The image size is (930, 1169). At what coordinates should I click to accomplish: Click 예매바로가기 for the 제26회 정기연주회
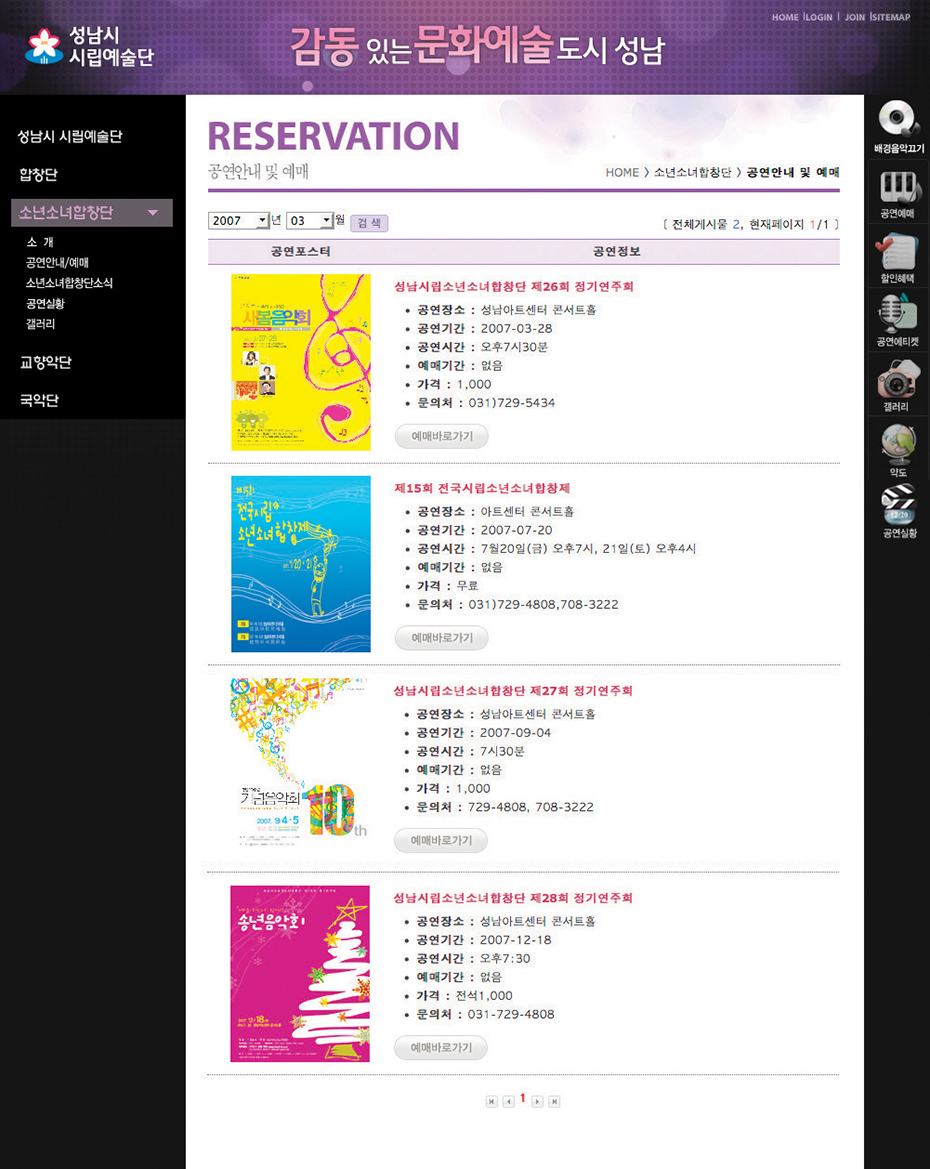point(442,436)
